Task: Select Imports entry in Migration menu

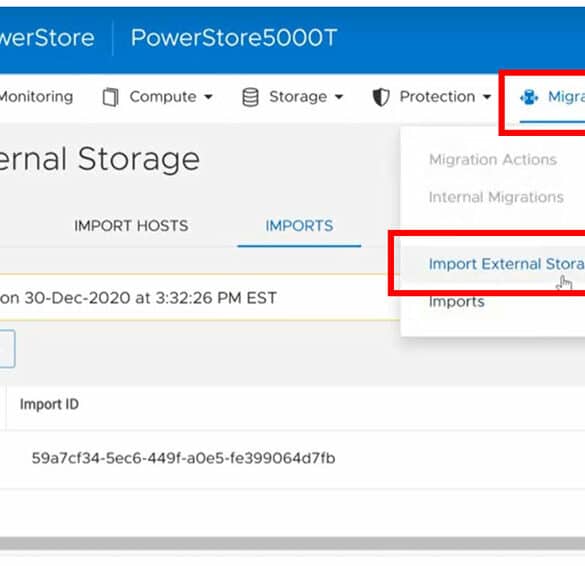Action: click(x=457, y=301)
